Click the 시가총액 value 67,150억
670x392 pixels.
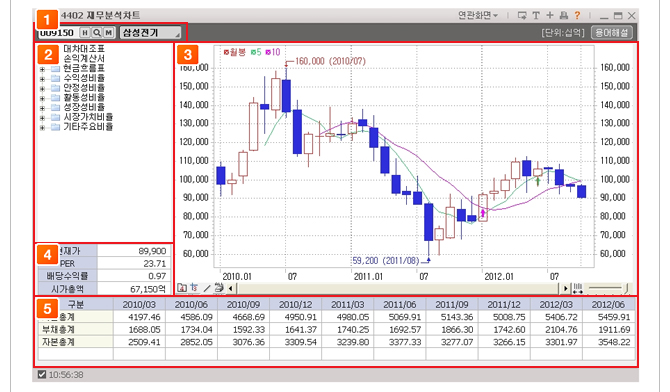(148, 289)
